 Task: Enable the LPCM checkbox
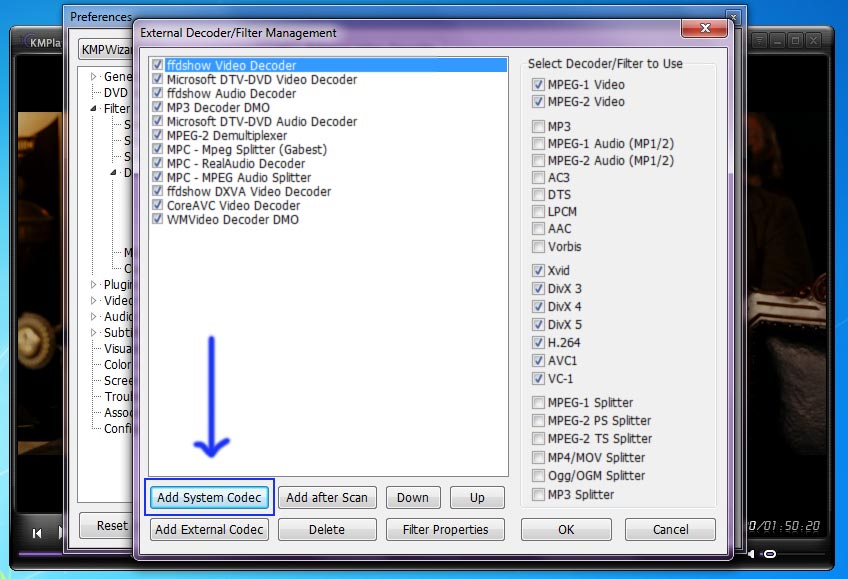538,211
